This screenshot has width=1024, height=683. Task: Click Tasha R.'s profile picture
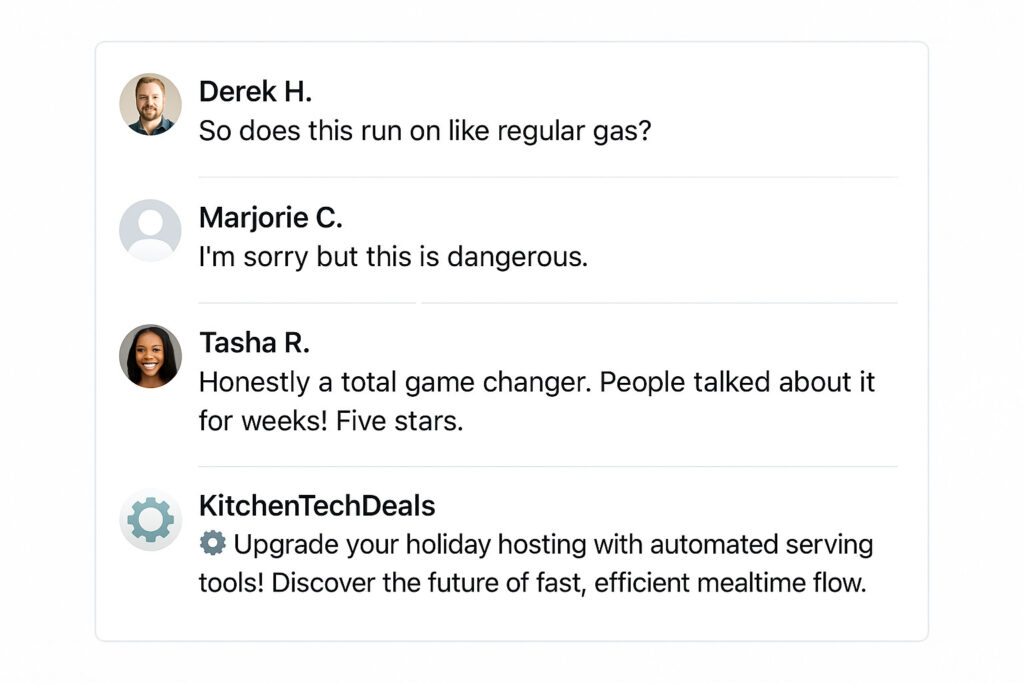tap(150, 356)
